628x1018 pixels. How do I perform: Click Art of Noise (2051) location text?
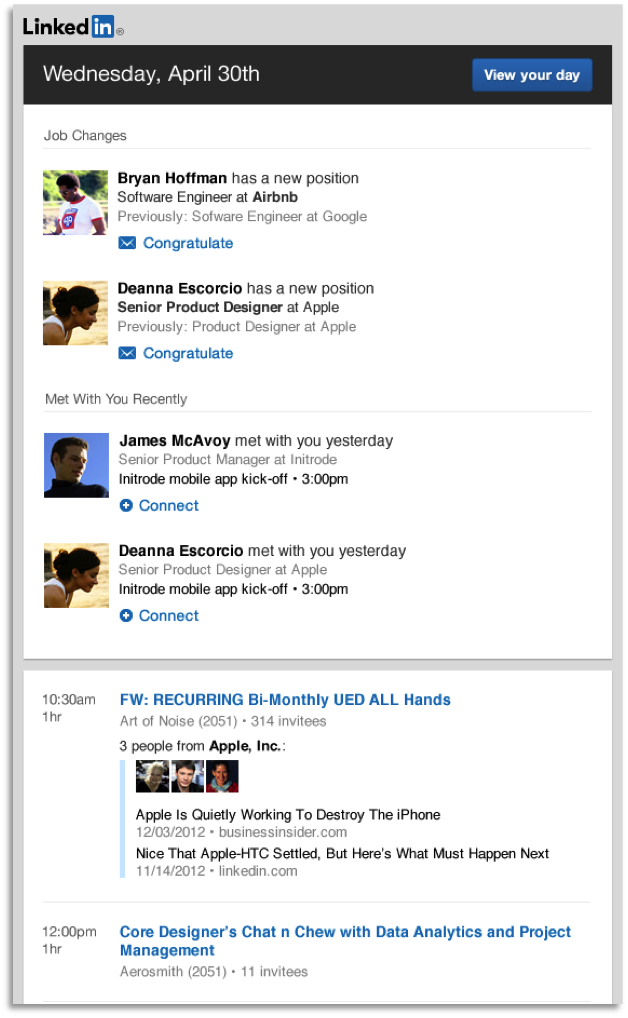click(x=179, y=721)
